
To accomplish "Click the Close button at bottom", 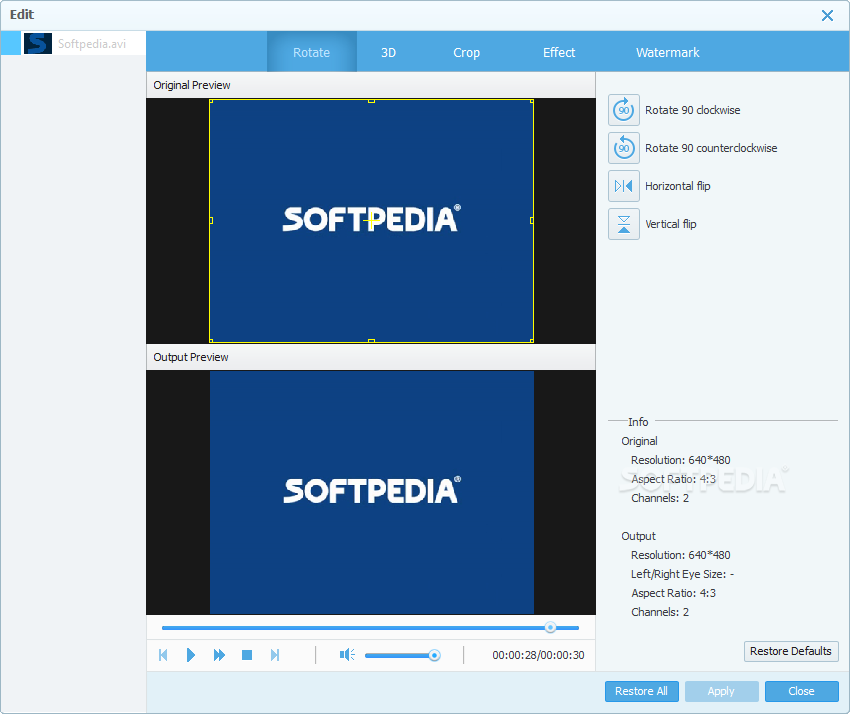I will [801, 691].
